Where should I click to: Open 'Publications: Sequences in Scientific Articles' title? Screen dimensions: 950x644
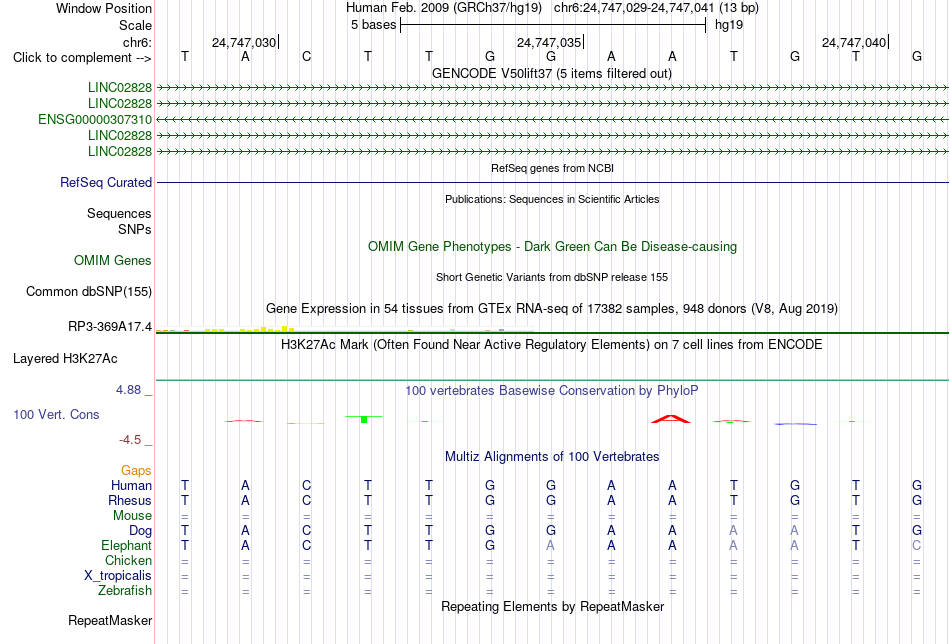pos(552,199)
